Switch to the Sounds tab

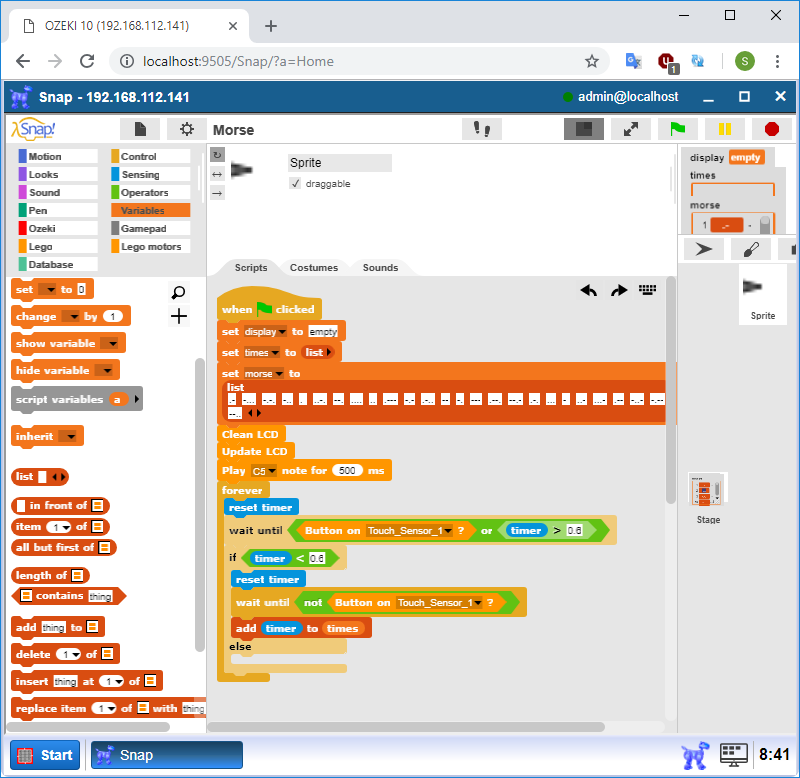tap(380, 267)
